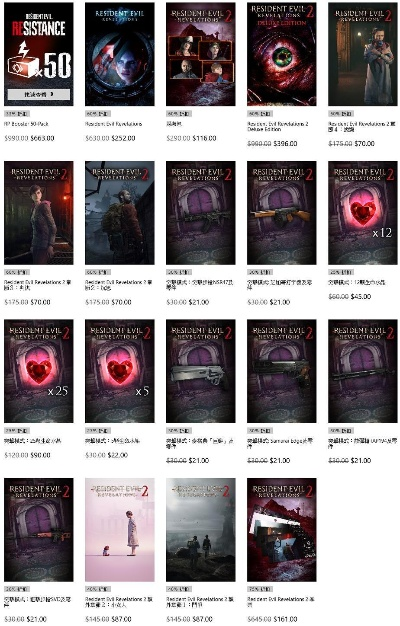400x626 pixels.
Task: Open the pink cover with girl and teddy bear
Action: pyautogui.click(x=120, y=529)
